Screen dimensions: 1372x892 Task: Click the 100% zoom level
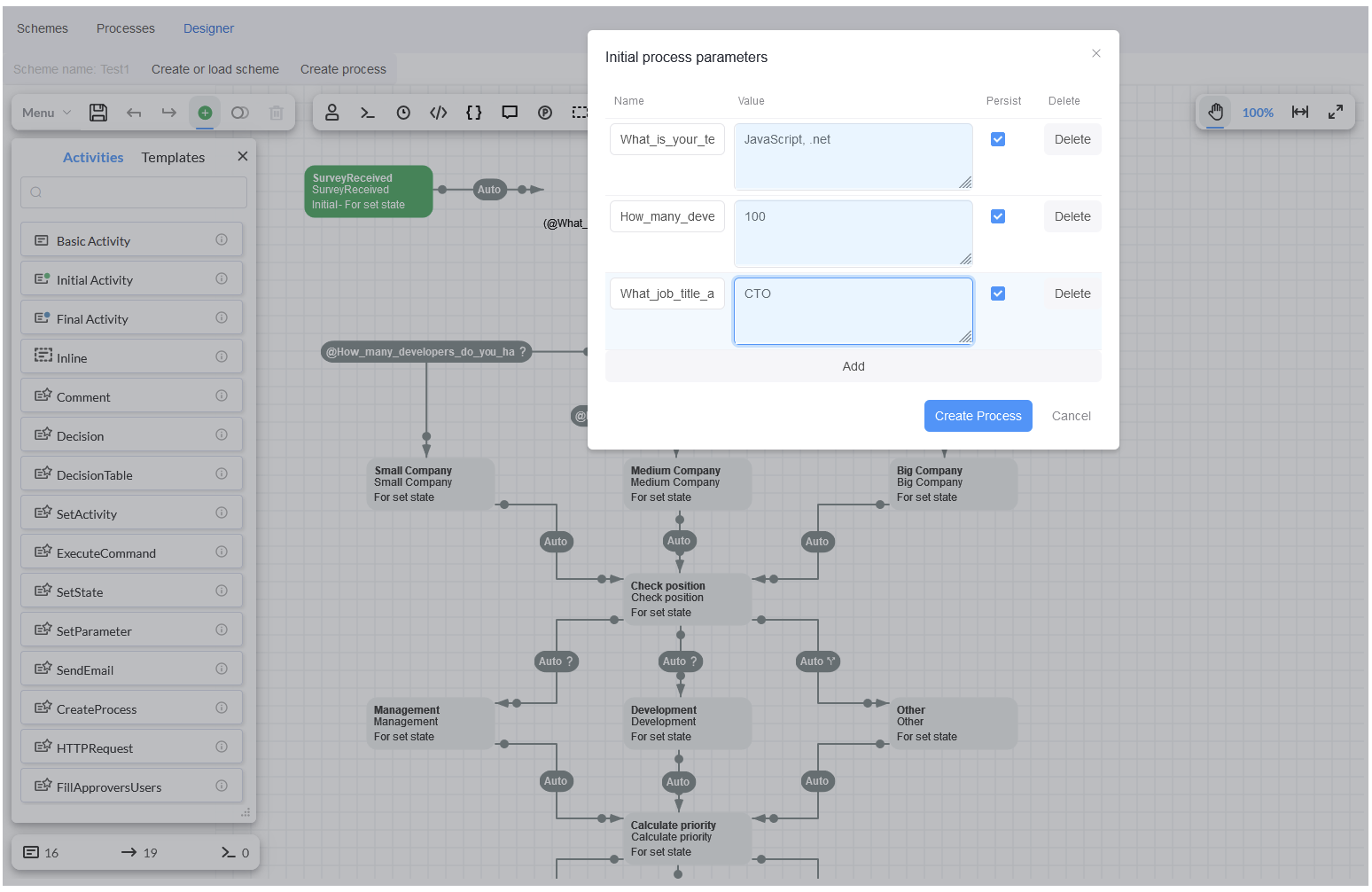1258,113
